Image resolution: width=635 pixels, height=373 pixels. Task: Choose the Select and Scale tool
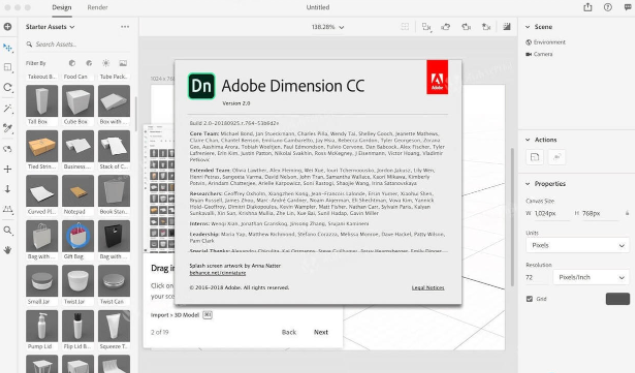(8, 67)
